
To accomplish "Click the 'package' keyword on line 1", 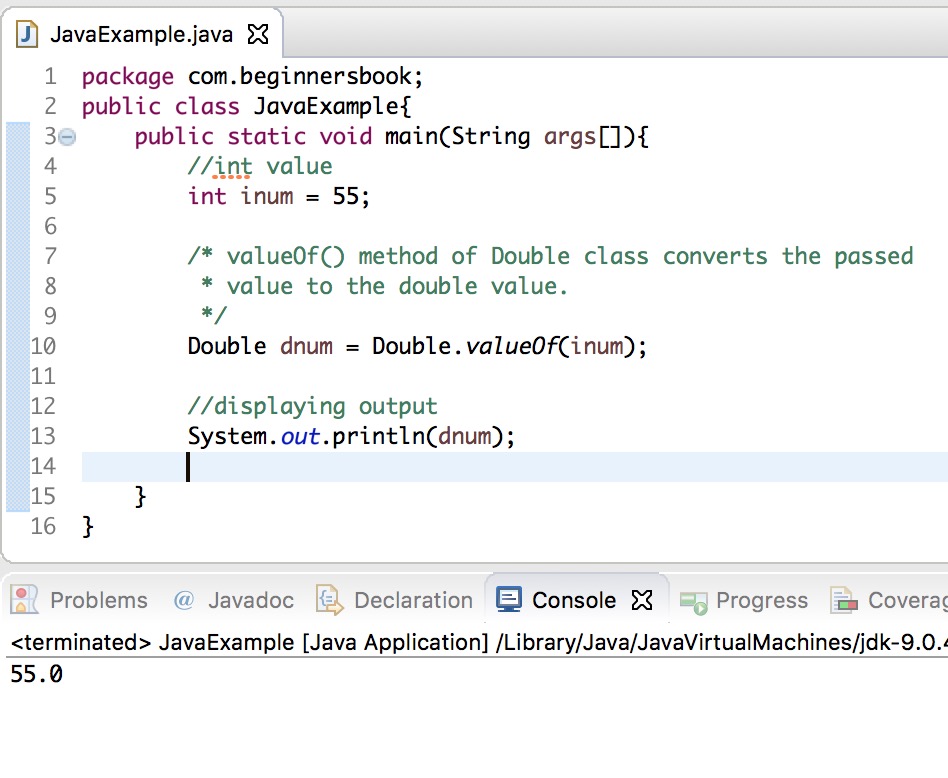I will pos(128,77).
